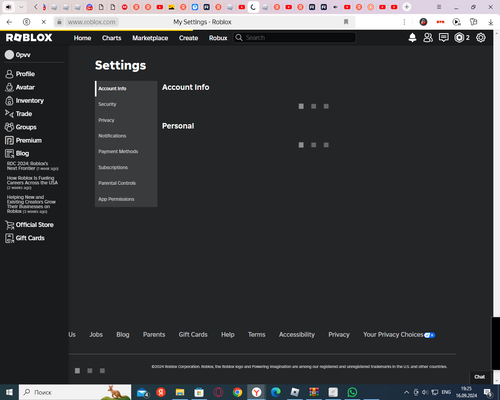
Task: Open the Friends icon in Roblox header
Action: pyautogui.click(x=428, y=38)
